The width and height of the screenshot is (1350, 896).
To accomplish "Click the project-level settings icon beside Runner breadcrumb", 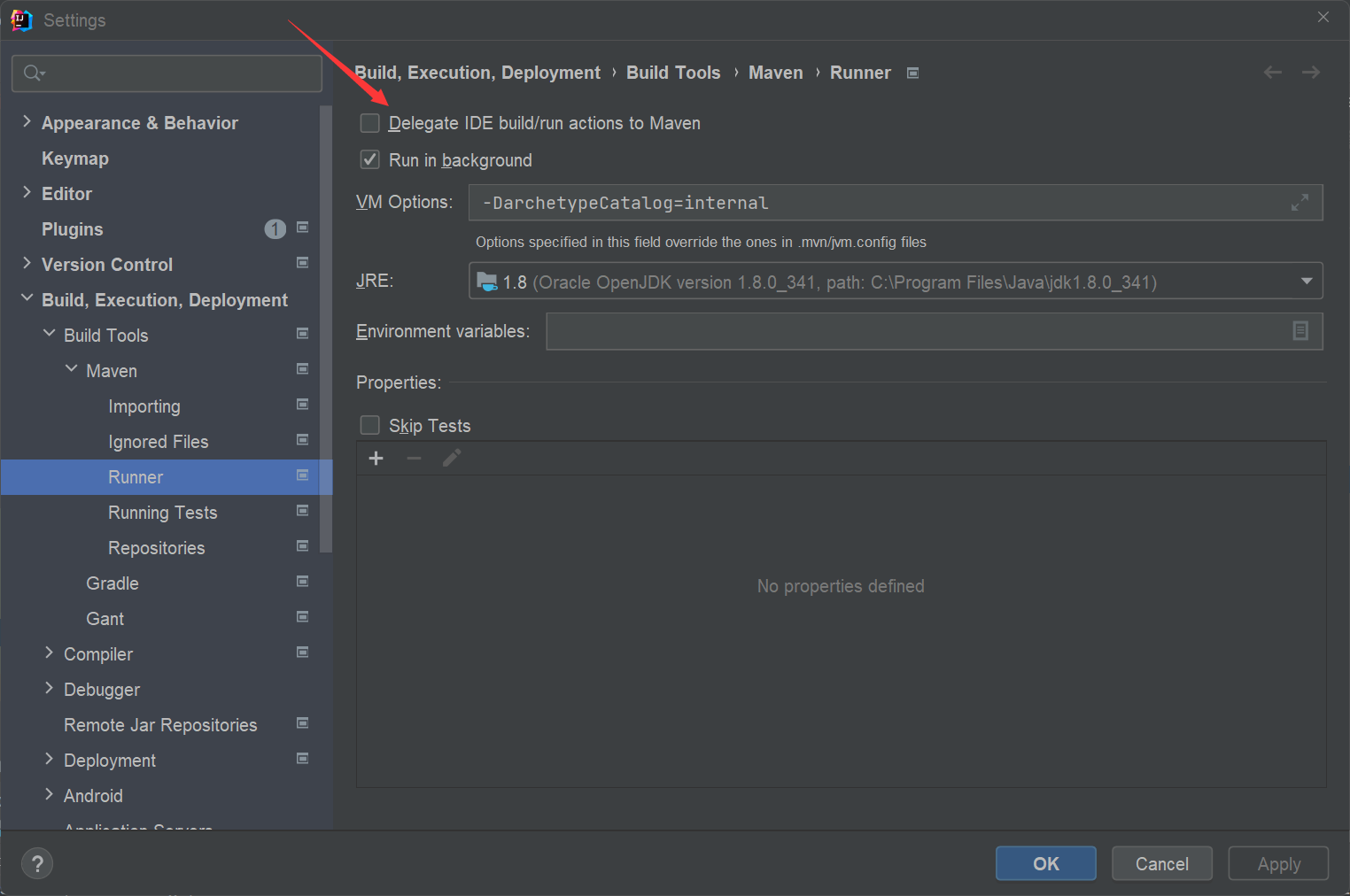I will pos(913,73).
